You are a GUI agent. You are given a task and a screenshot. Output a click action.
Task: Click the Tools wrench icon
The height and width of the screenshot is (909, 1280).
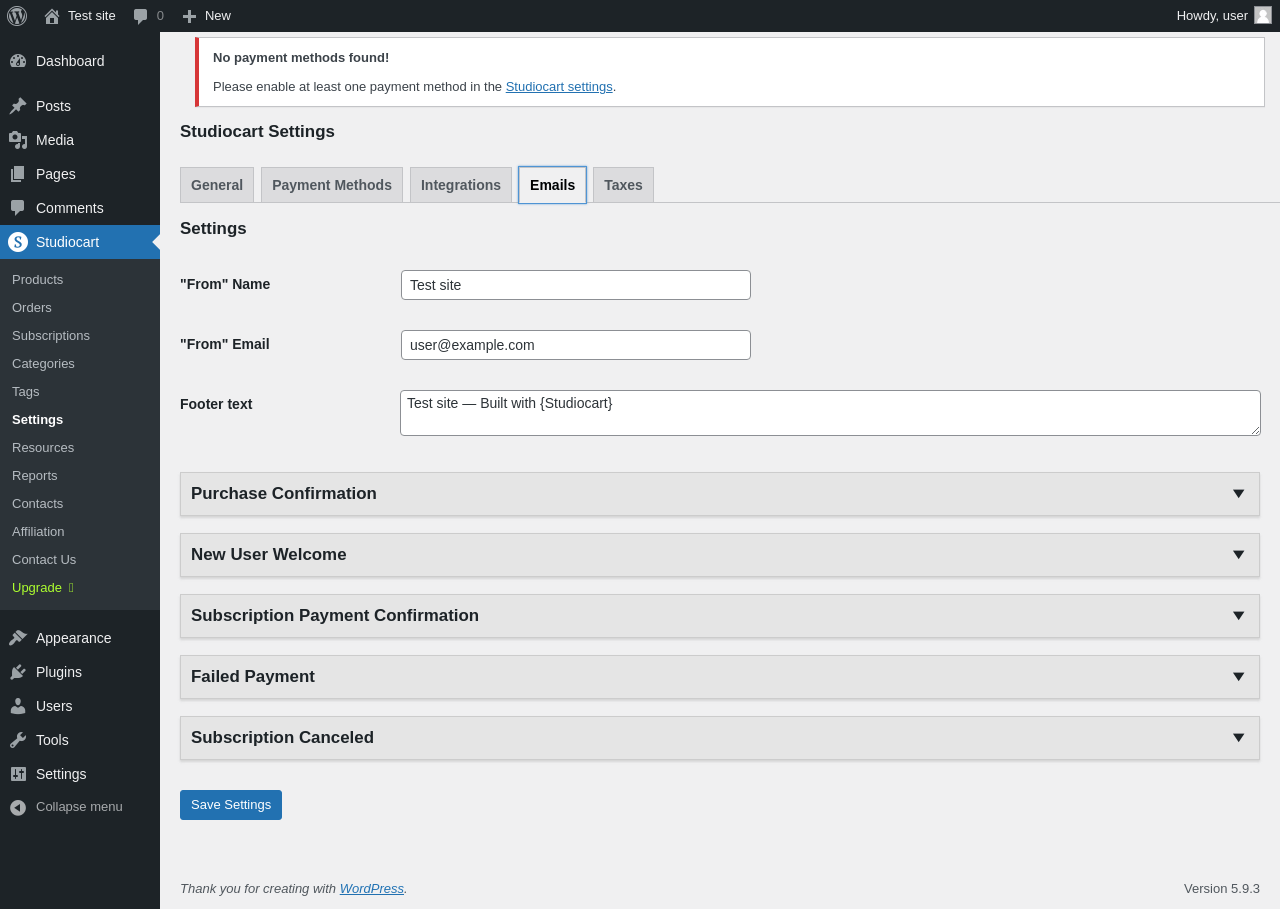coord(18,740)
